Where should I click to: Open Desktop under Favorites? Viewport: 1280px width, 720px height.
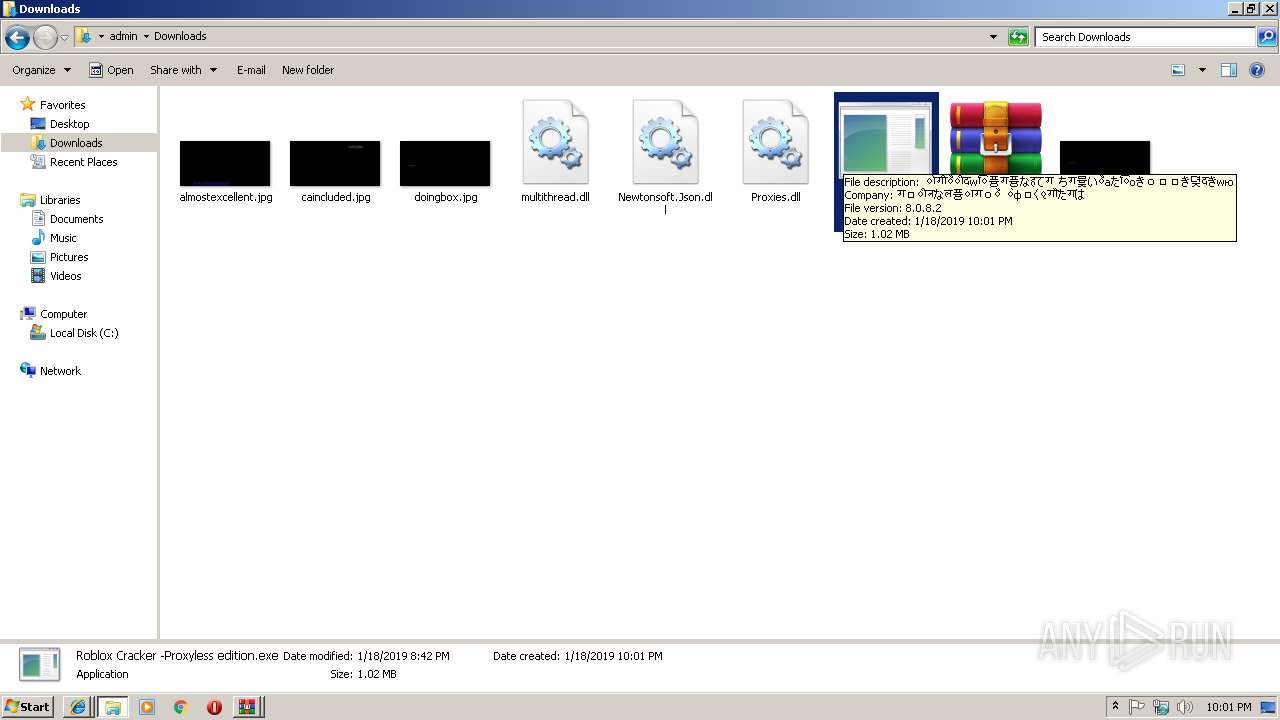[69, 124]
